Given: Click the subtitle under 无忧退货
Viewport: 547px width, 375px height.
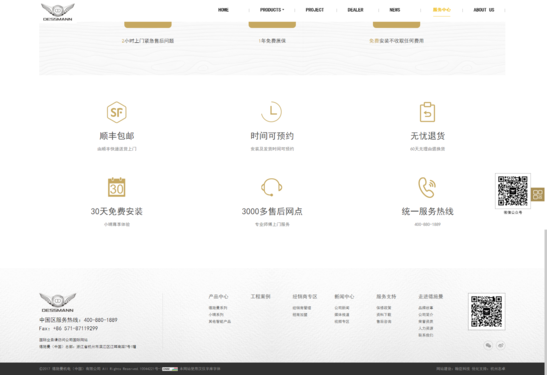Looking at the screenshot, I should pos(427,149).
